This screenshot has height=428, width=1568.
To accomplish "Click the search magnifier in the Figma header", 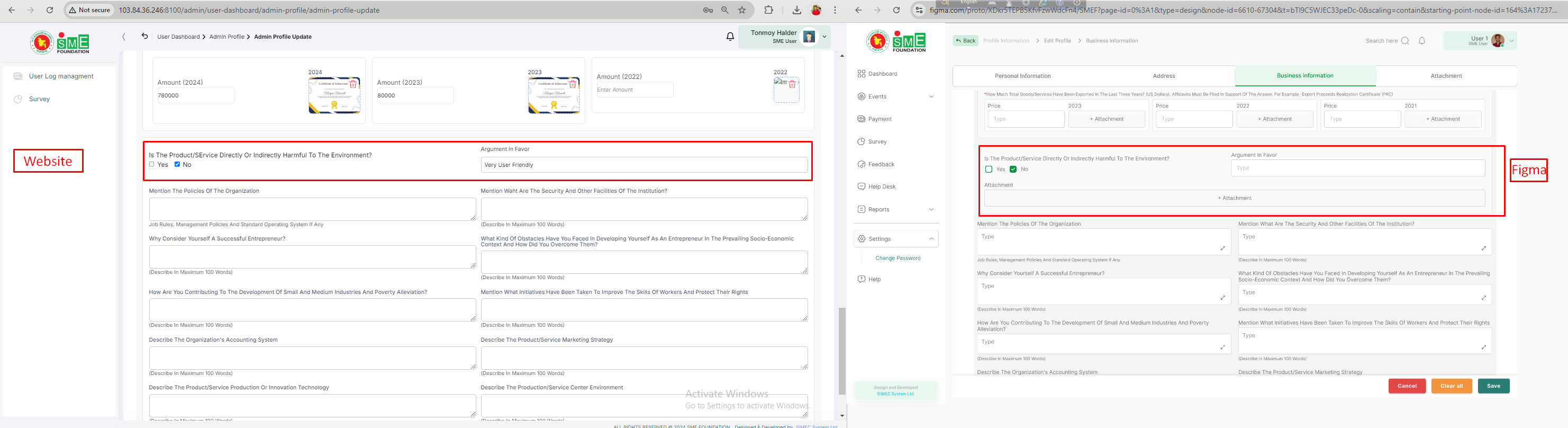I will (x=1405, y=41).
